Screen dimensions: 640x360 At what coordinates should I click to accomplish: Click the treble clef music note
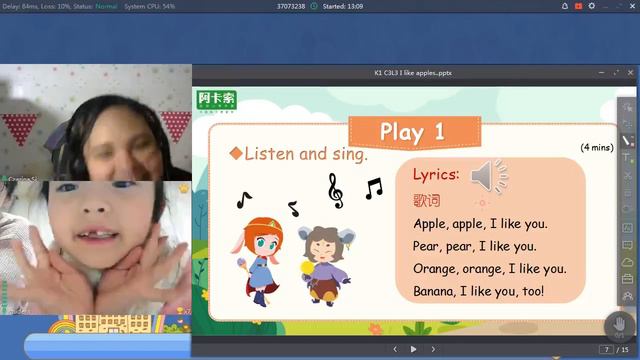click(x=336, y=191)
